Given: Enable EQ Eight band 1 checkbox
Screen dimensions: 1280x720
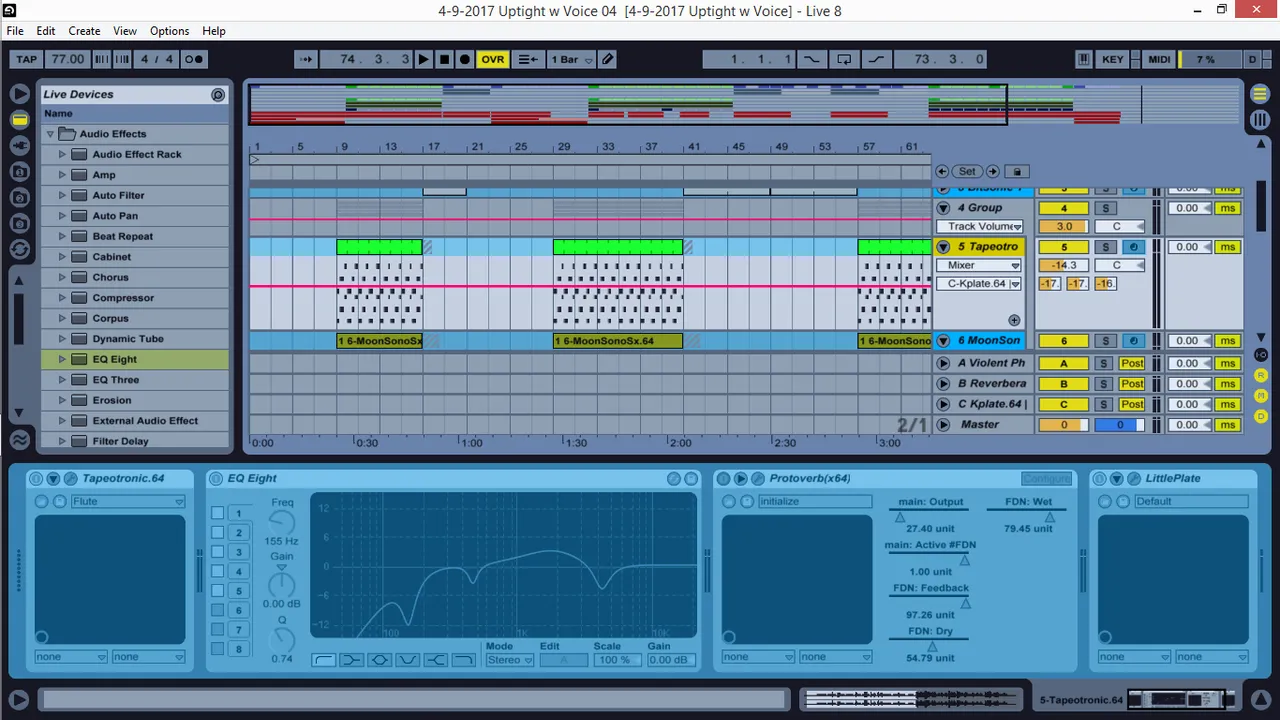Looking at the screenshot, I should pyautogui.click(x=218, y=513).
